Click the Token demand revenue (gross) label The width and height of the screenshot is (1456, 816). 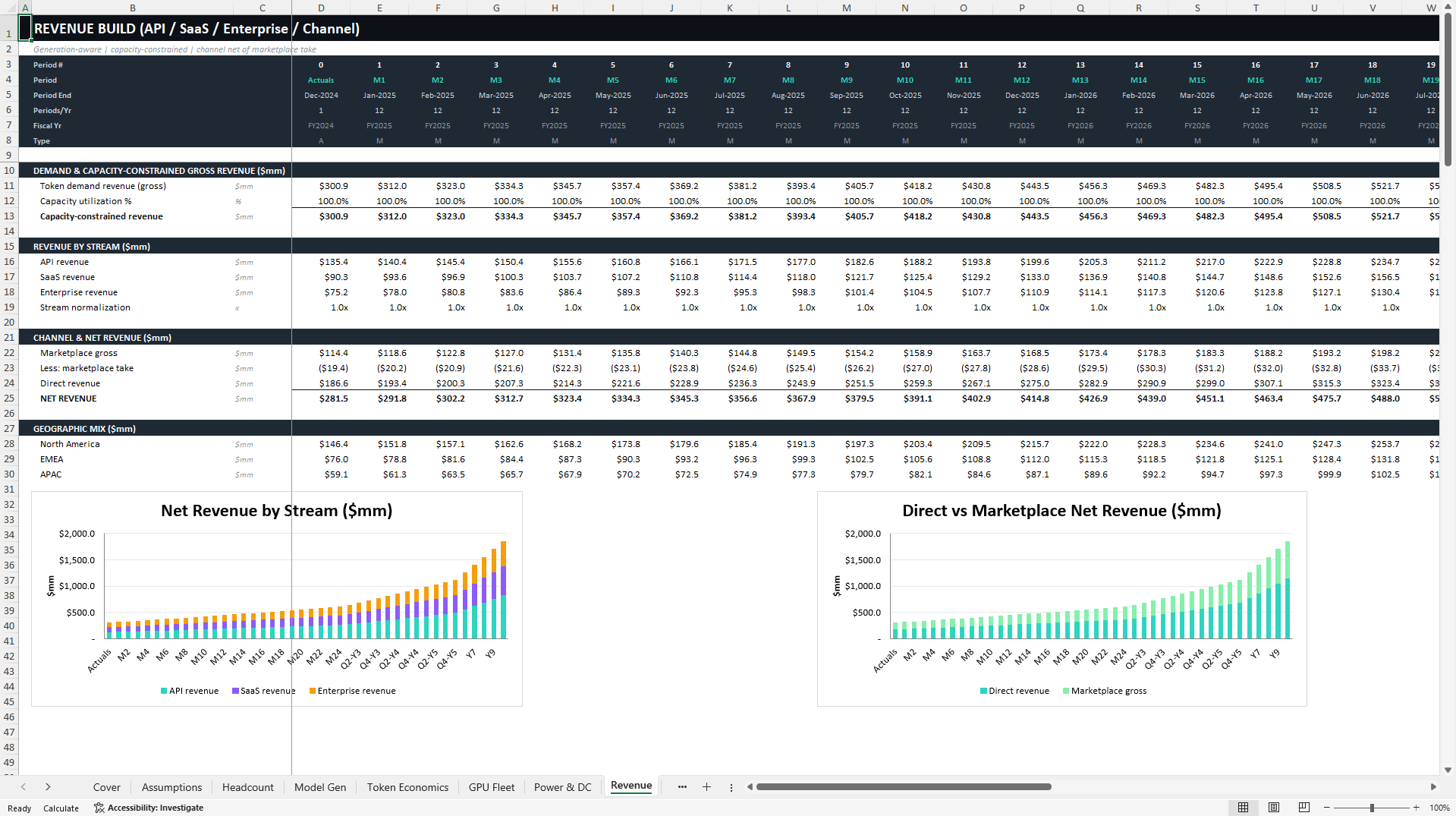[x=103, y=186]
